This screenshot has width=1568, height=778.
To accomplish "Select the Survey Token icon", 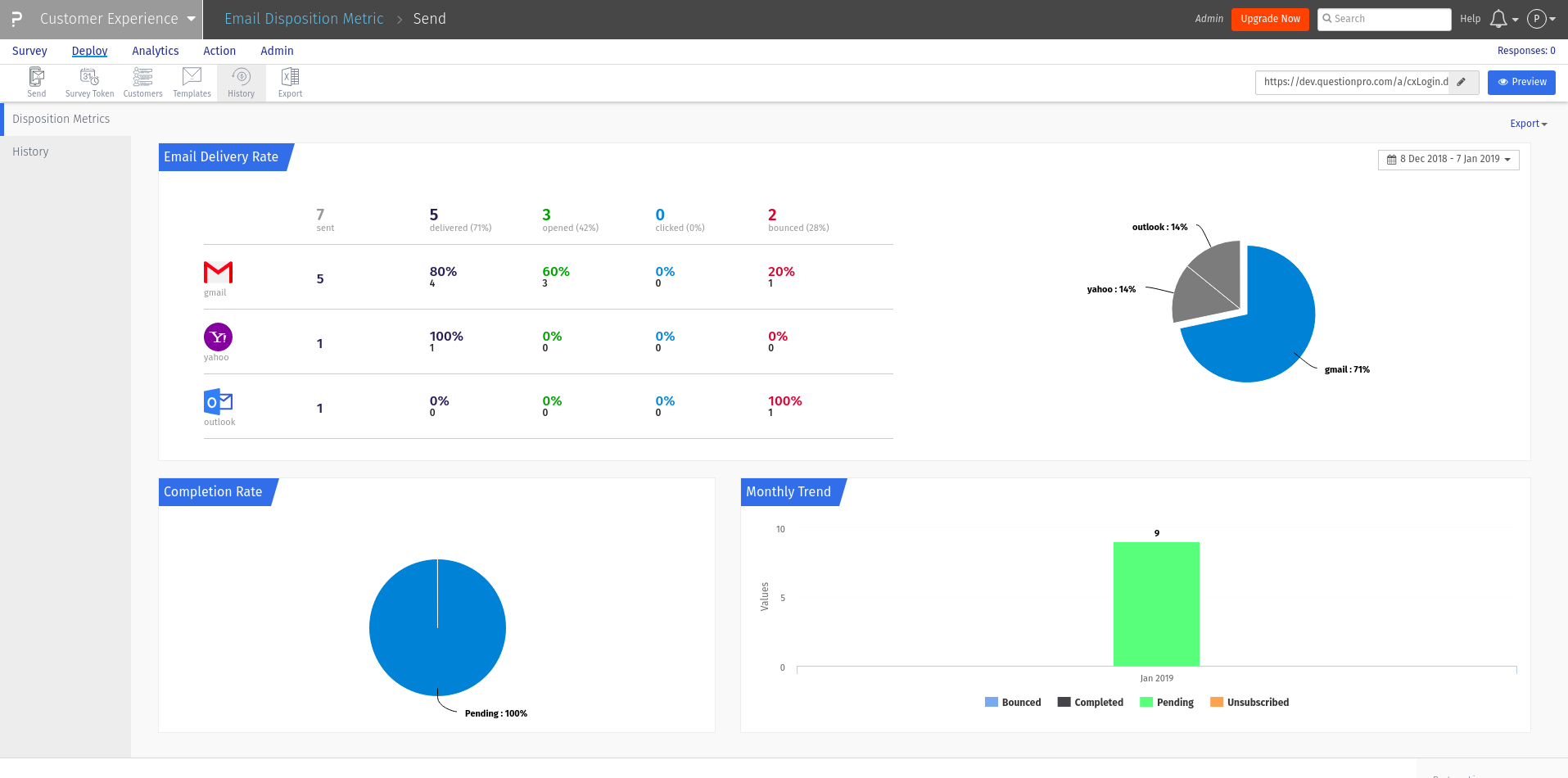I will pyautogui.click(x=88, y=81).
